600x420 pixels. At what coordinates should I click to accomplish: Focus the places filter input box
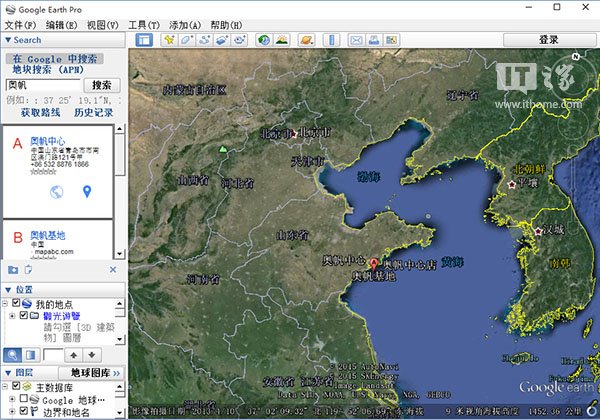click(53, 355)
